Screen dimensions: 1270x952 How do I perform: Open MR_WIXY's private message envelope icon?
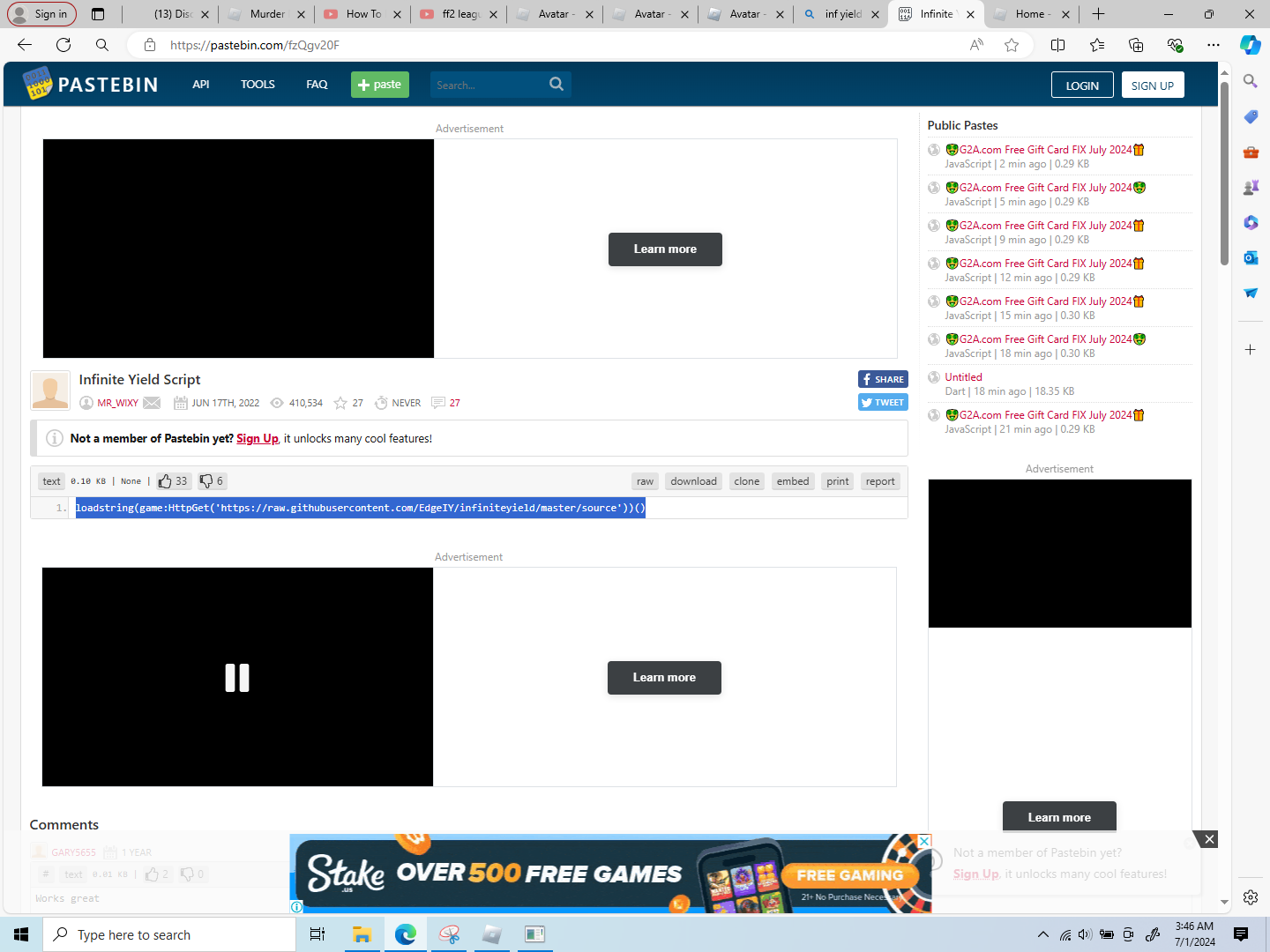152,403
